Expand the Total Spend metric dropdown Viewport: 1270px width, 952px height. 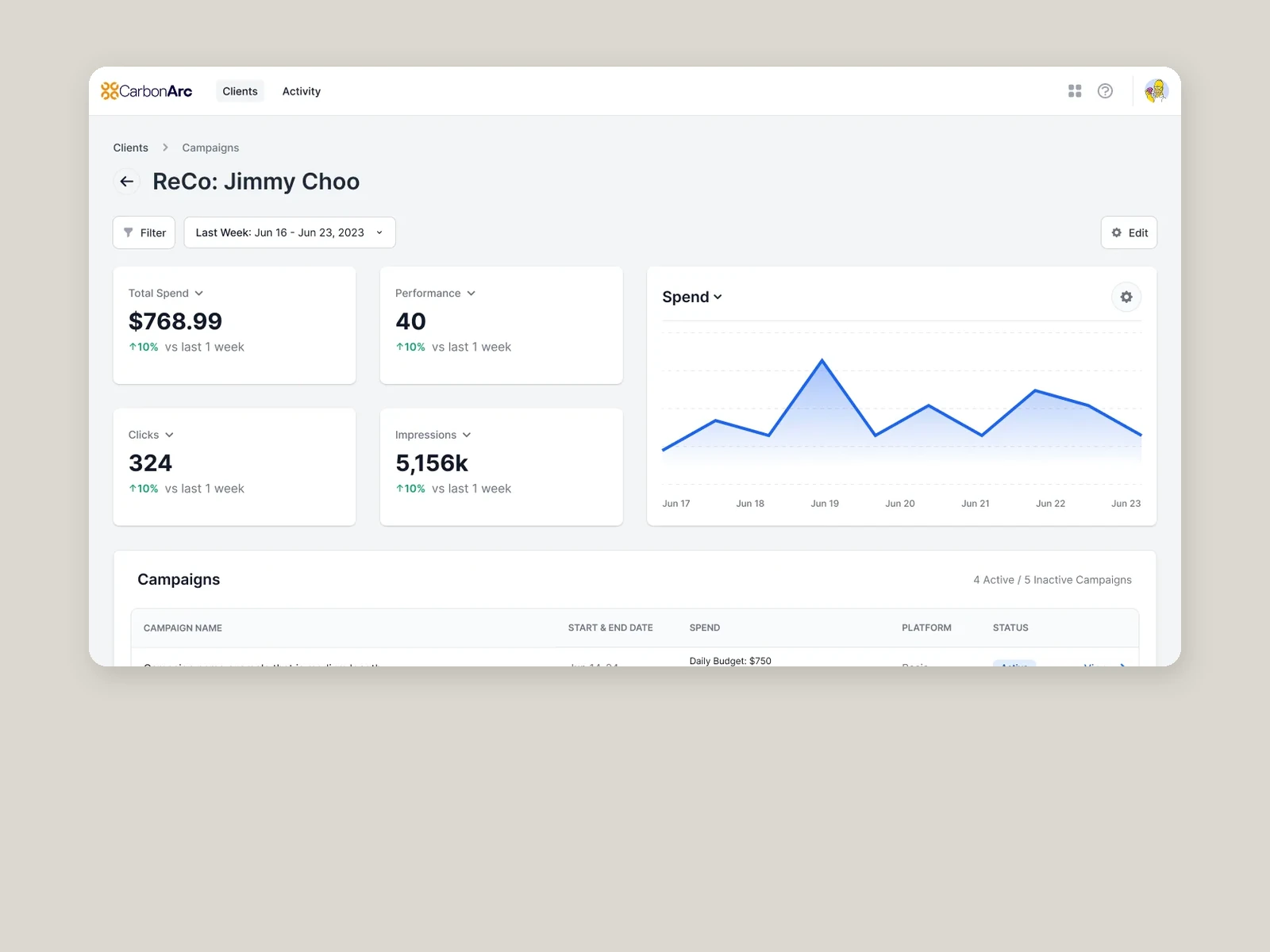(166, 293)
